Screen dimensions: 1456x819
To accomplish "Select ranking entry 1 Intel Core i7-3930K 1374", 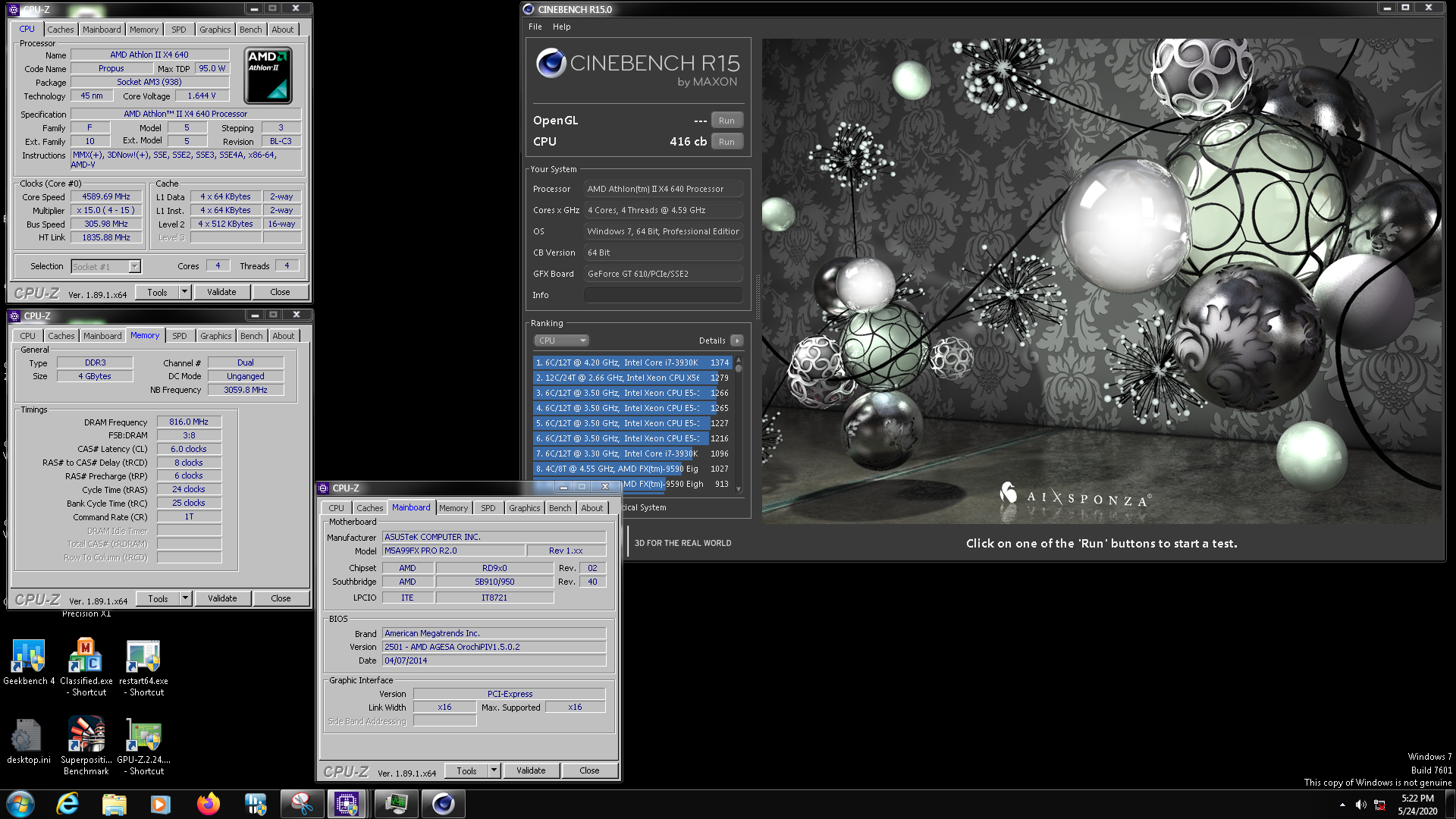I will [x=632, y=362].
